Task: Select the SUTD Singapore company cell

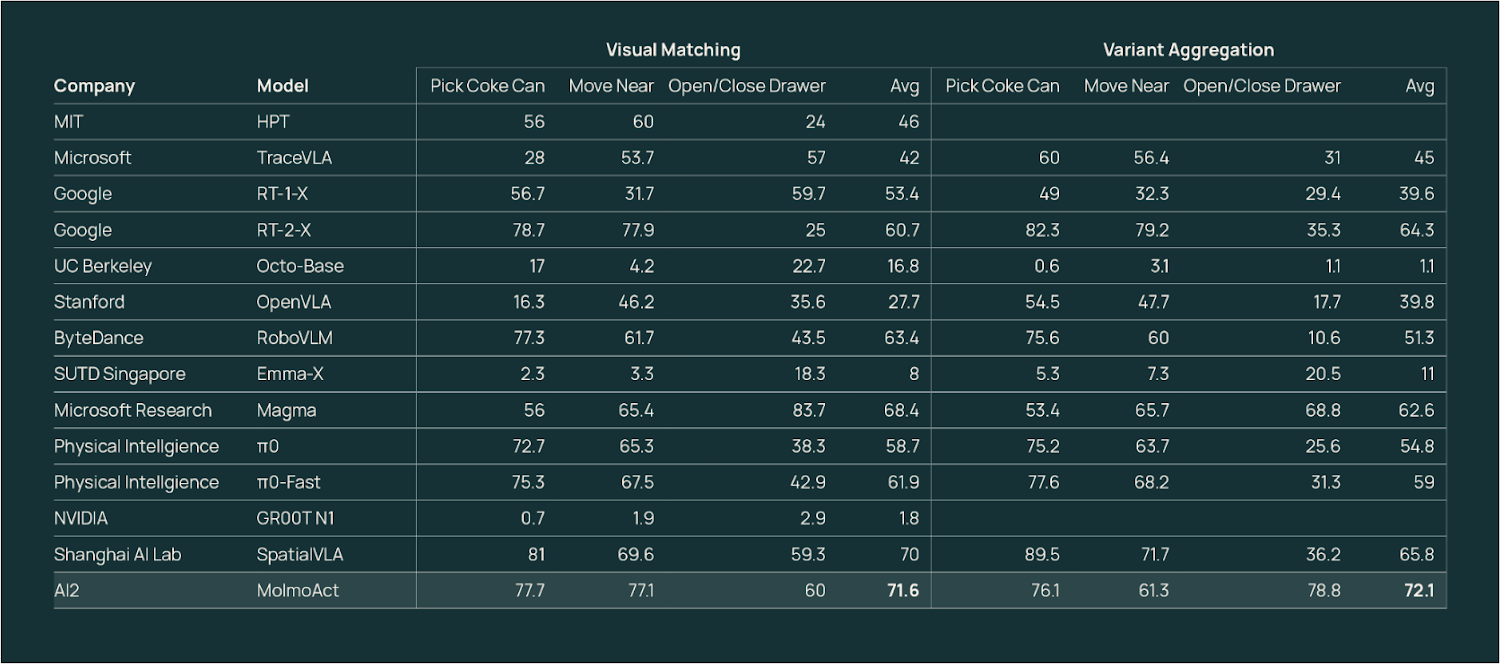Action: pos(119,374)
